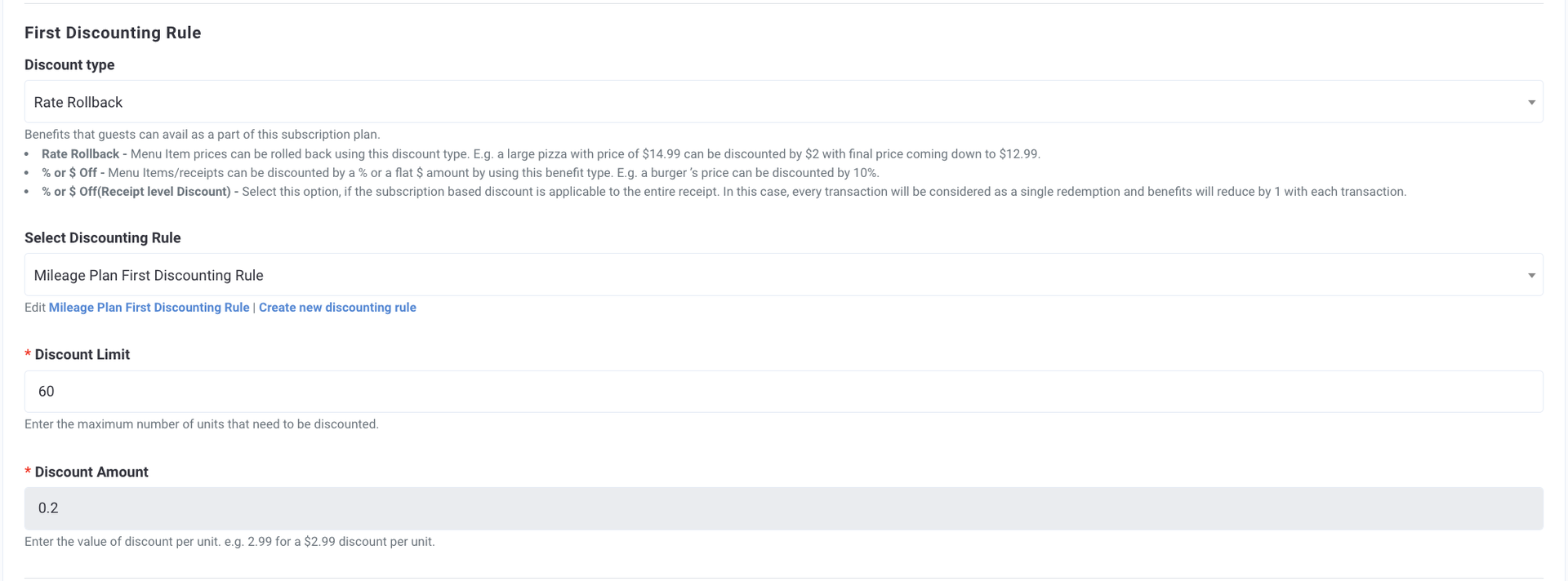Click the Discount Limit label text
Viewport: 1568px width, 581px height.
(82, 354)
